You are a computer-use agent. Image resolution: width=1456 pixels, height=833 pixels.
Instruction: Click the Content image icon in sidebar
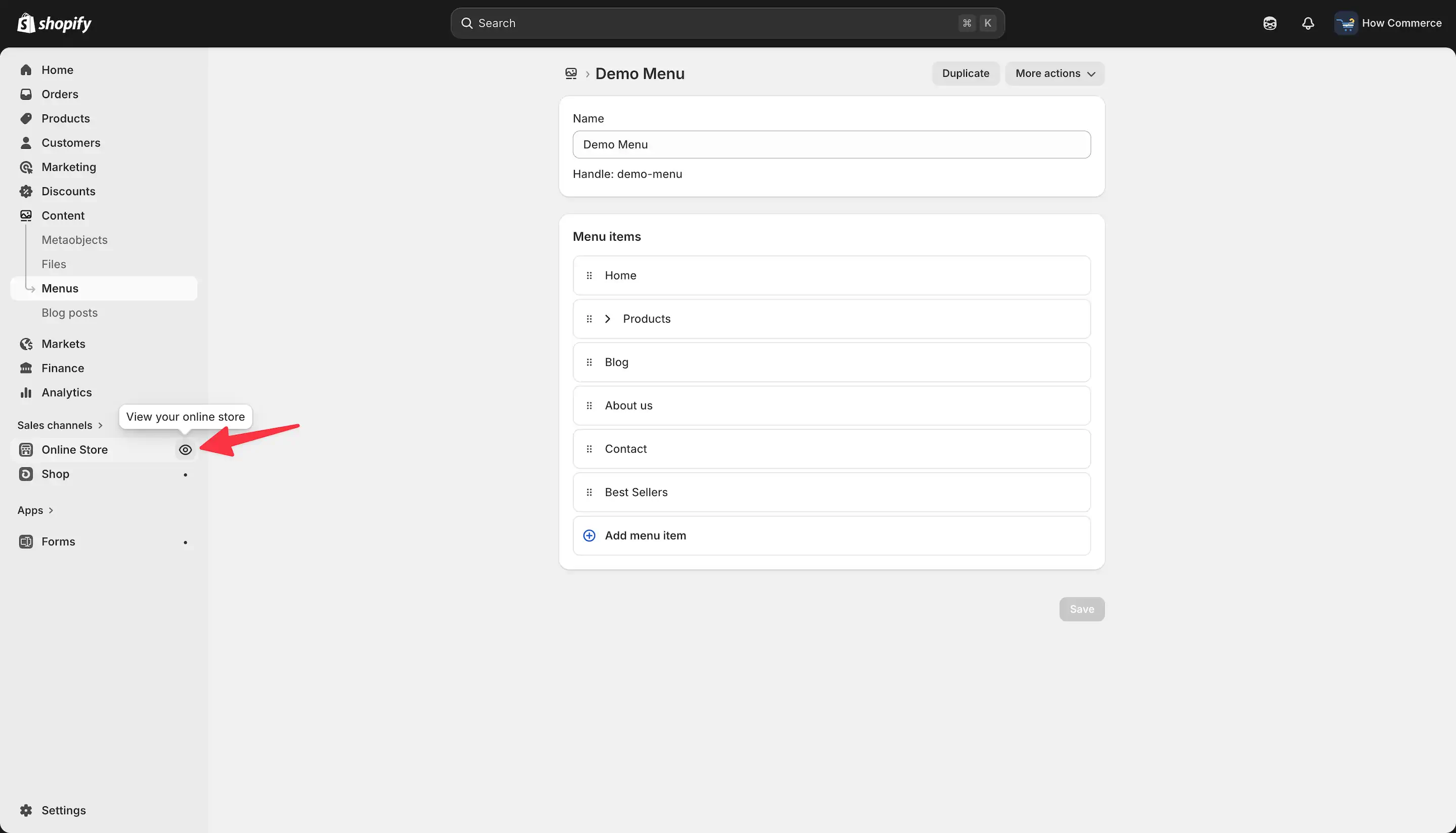(x=26, y=215)
